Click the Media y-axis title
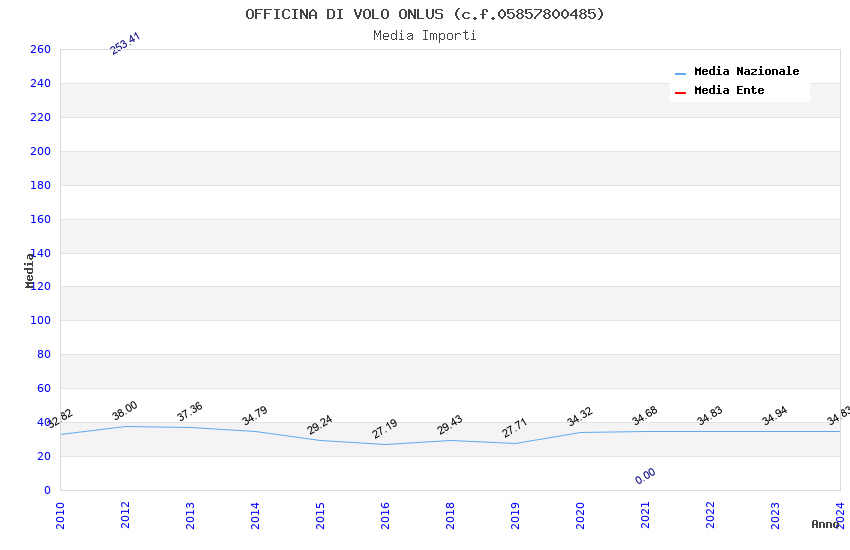850x550 pixels. pos(30,270)
